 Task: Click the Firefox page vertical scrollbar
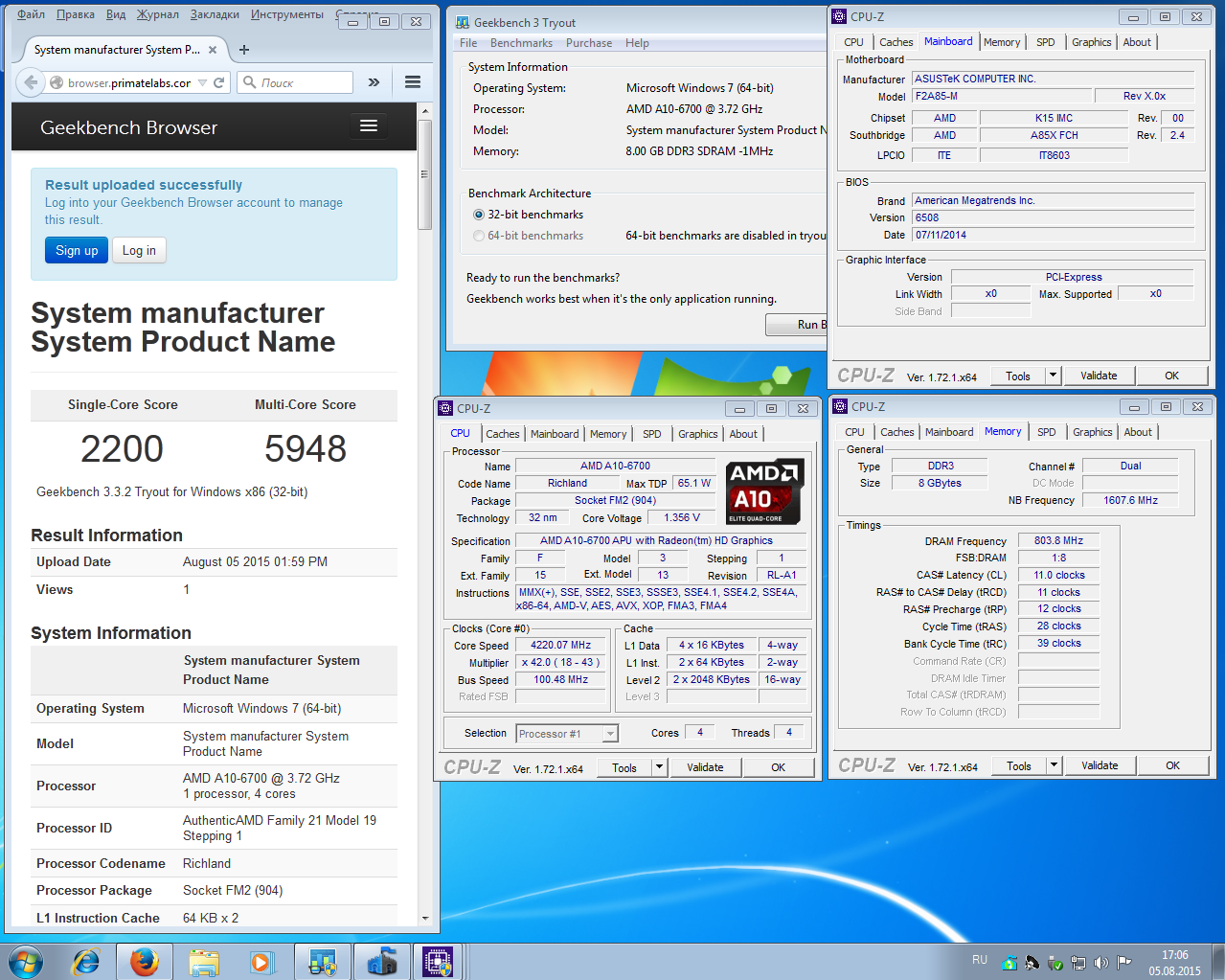[x=425, y=174]
